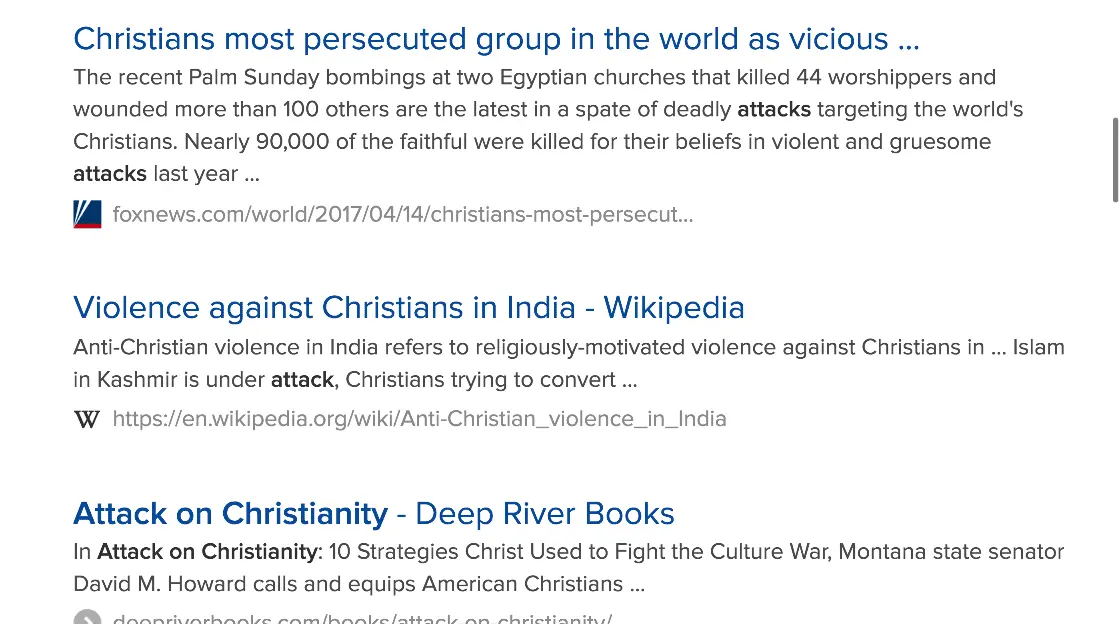Click the deepriverbooks.com result URL
Viewport: 1120px width, 624px height.
362,619
